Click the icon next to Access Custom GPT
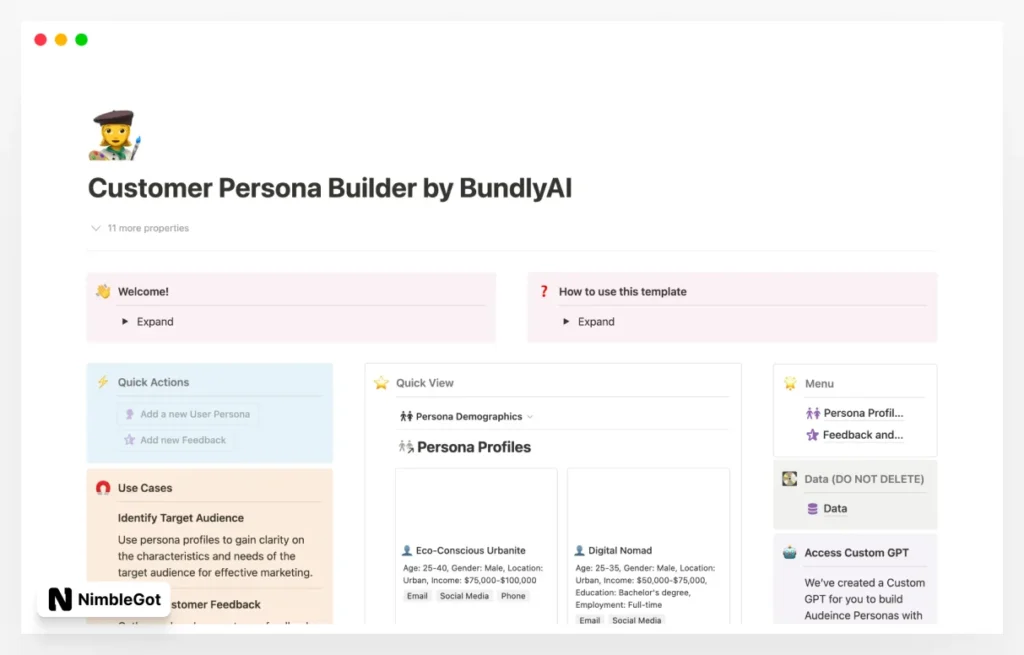Viewport: 1024px width, 655px height. click(x=791, y=552)
